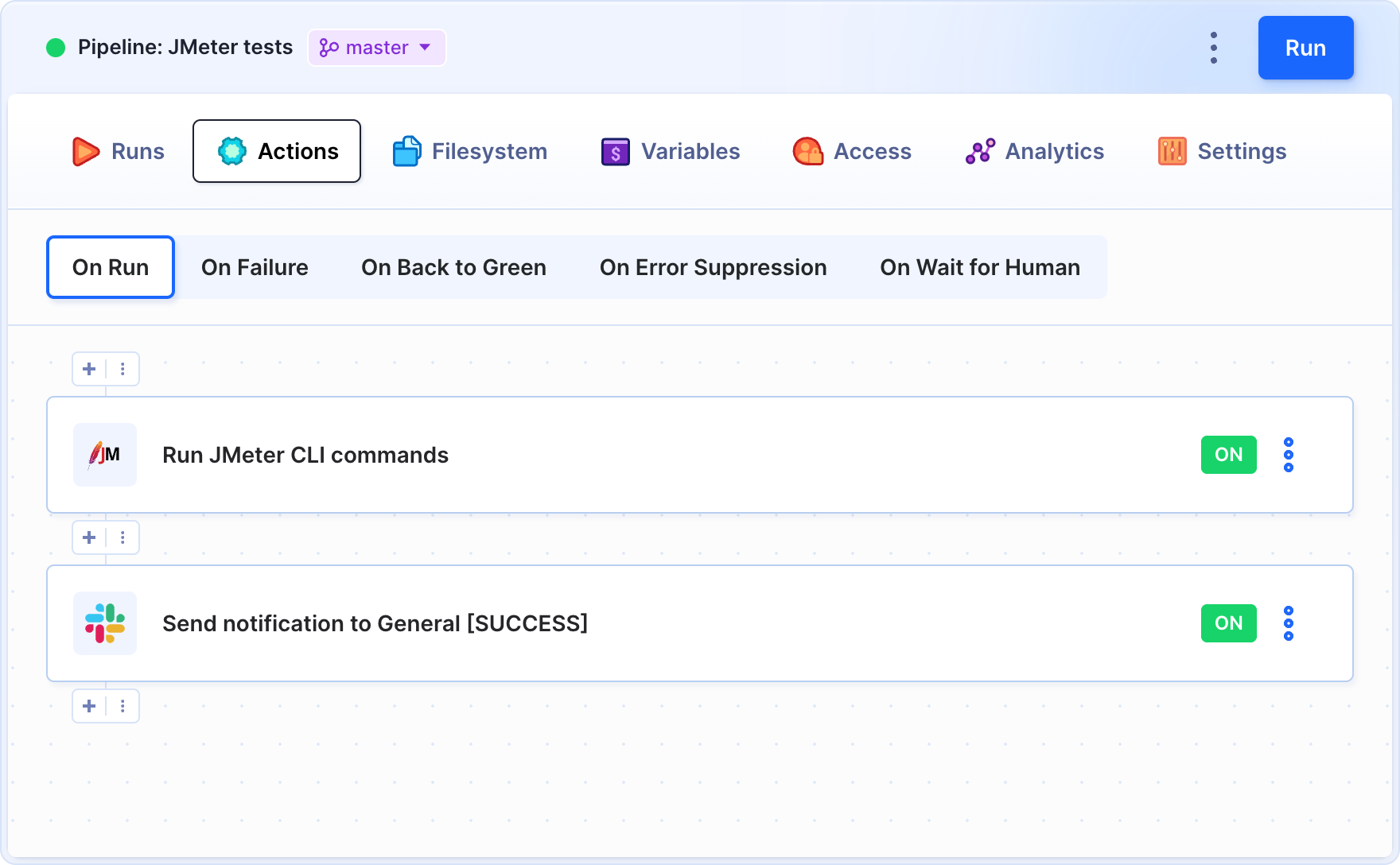Click the Filesystem folder icon
The height and width of the screenshot is (865, 1400).
coord(406,151)
